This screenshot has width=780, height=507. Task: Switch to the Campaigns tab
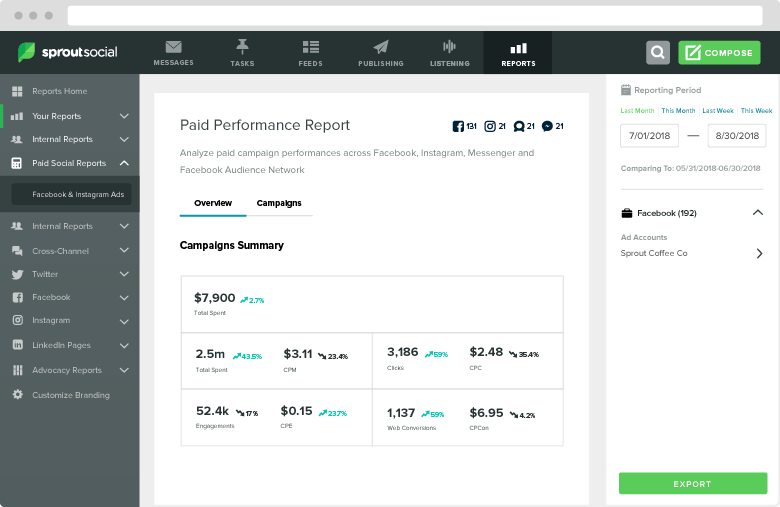click(279, 203)
